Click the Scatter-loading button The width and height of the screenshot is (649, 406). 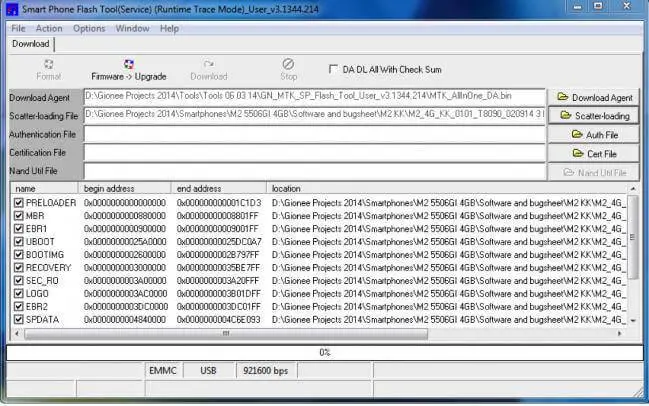[594, 116]
